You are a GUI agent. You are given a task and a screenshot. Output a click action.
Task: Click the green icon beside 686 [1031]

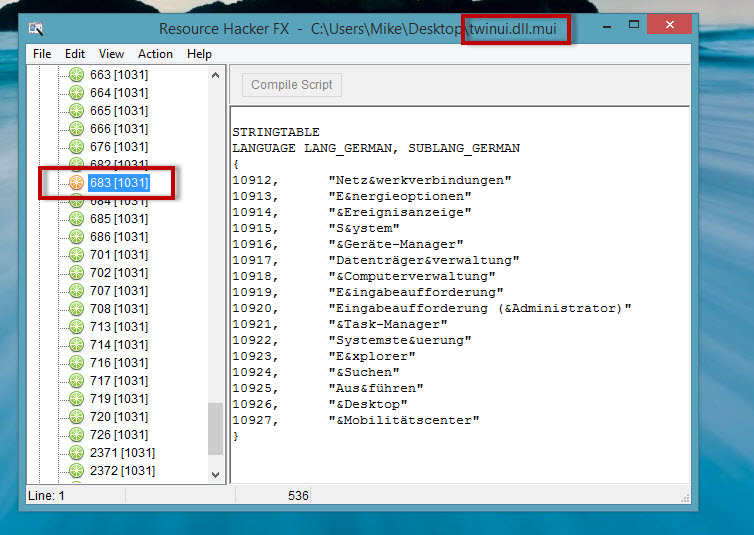click(76, 236)
